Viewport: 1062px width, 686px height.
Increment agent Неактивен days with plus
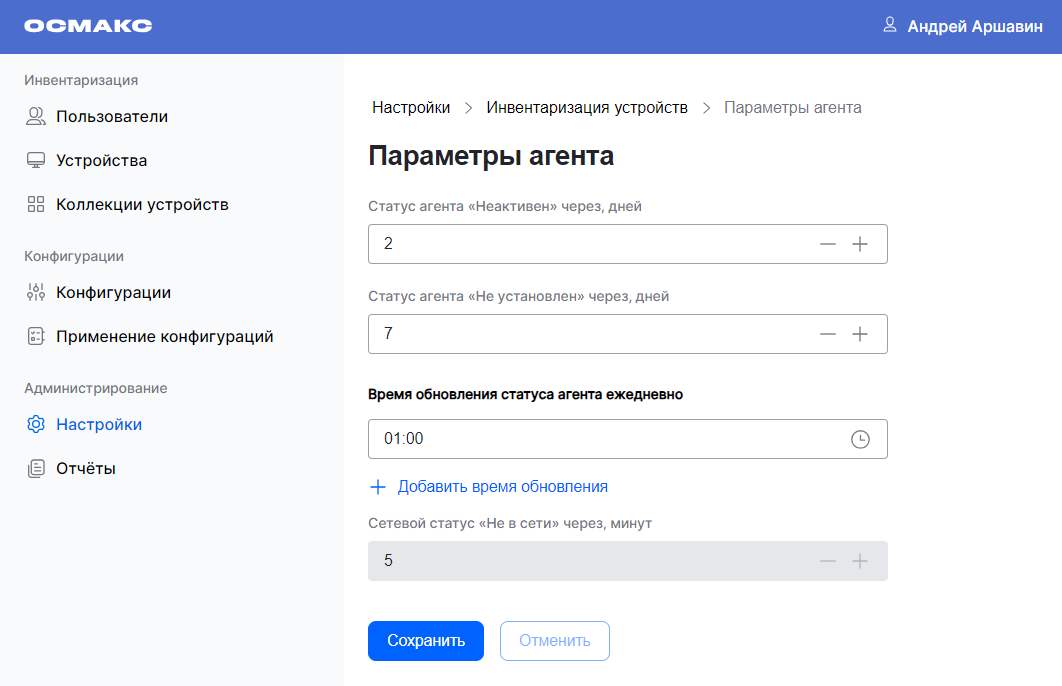tap(861, 243)
